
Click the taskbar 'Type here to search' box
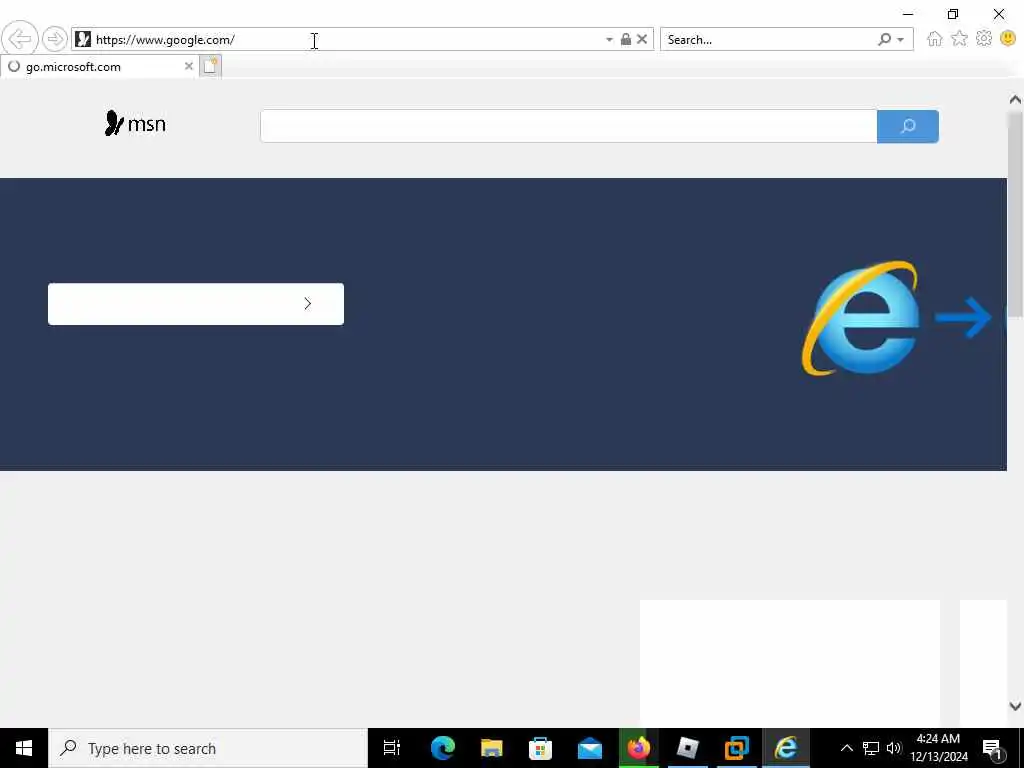coord(208,748)
